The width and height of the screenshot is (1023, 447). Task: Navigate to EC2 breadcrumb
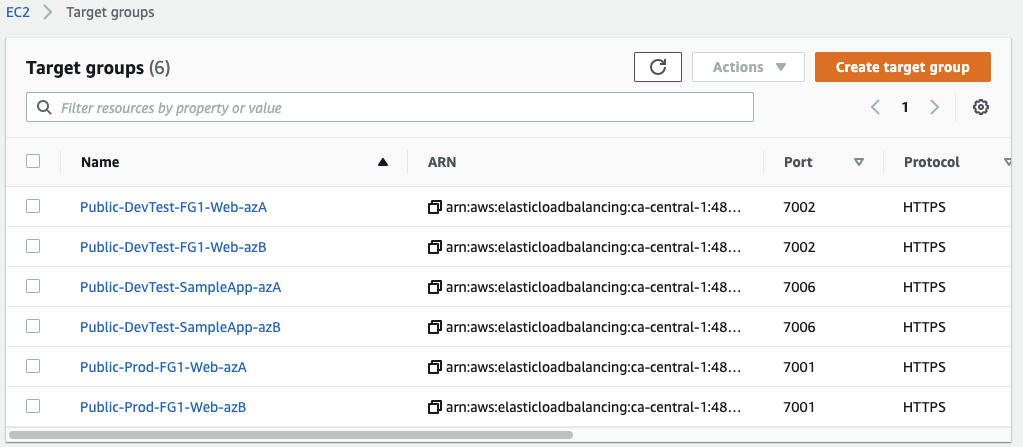point(18,12)
